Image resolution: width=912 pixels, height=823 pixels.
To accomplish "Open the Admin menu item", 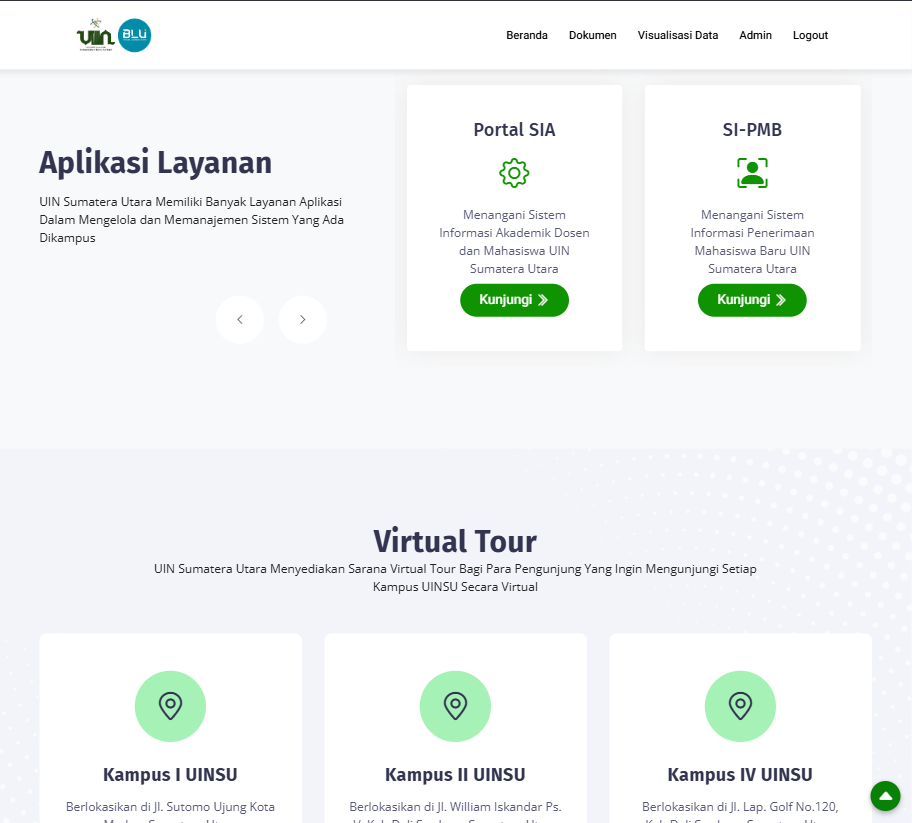I will (755, 35).
